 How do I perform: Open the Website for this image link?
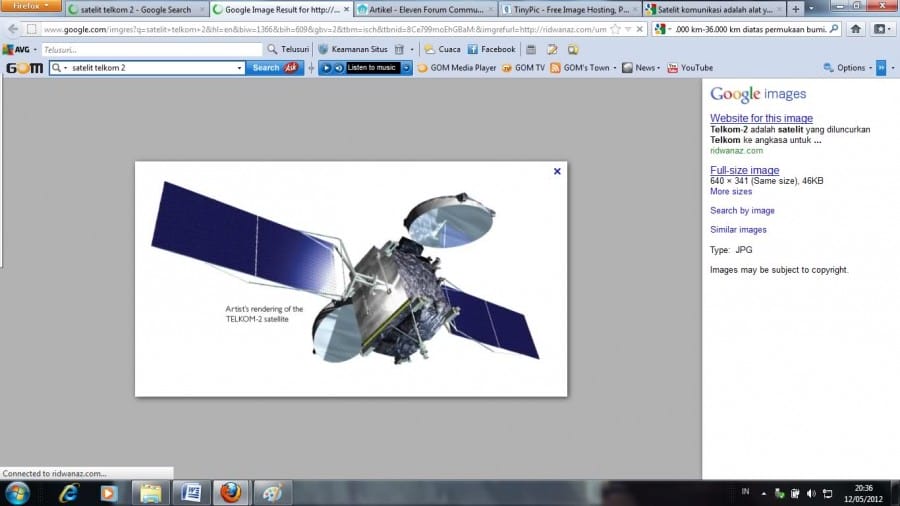(761, 118)
